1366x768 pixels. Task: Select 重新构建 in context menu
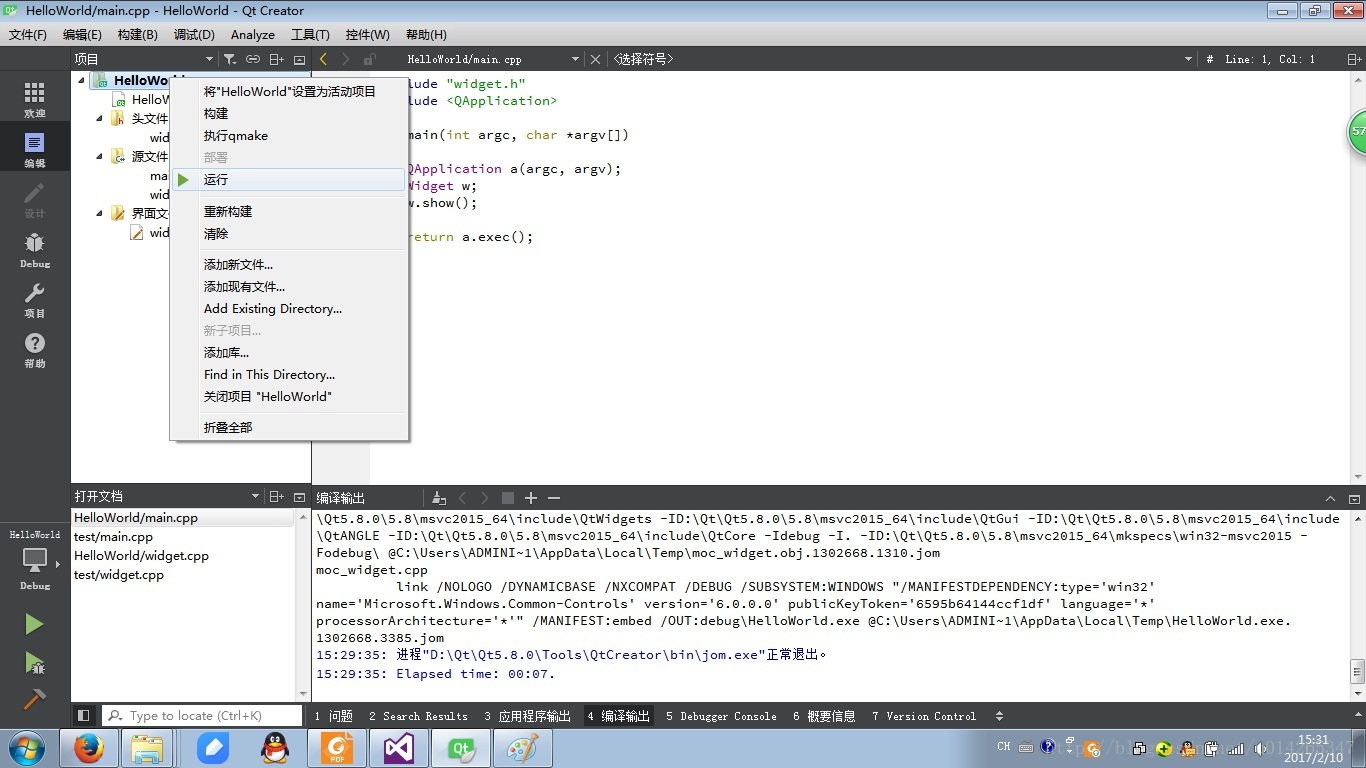289,212
